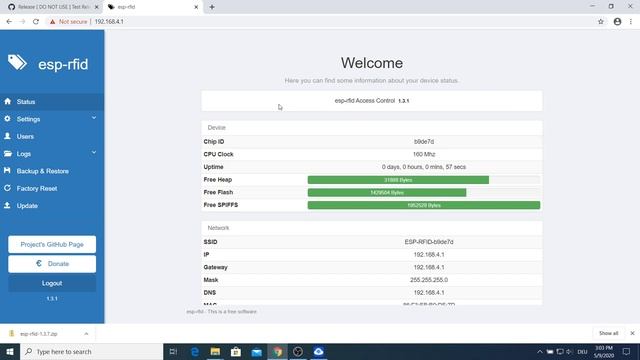Viewport: 640px width, 360px height.
Task: Open Microsoft Store from taskbar
Action: [x=236, y=351]
